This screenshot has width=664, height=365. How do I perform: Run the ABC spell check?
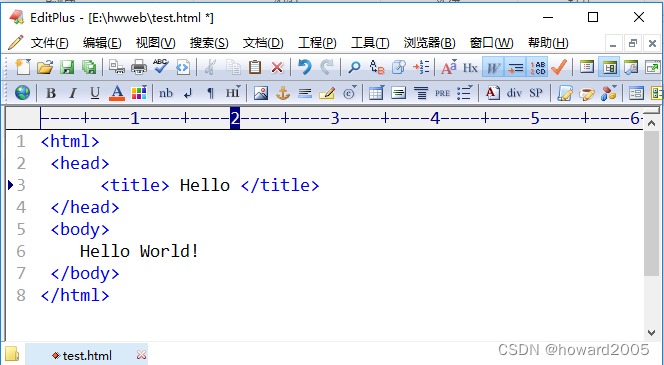coord(161,67)
